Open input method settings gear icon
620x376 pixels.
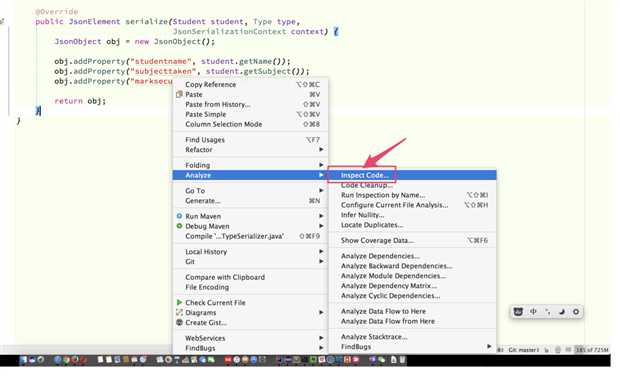coord(576,312)
